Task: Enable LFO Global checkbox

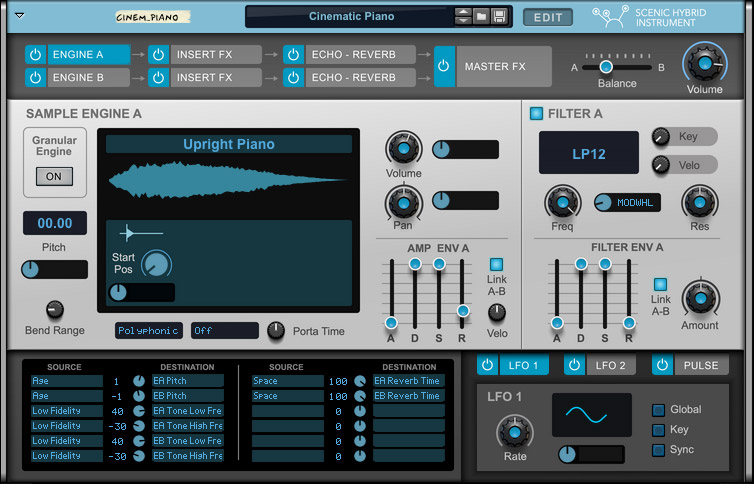Action: [x=658, y=410]
